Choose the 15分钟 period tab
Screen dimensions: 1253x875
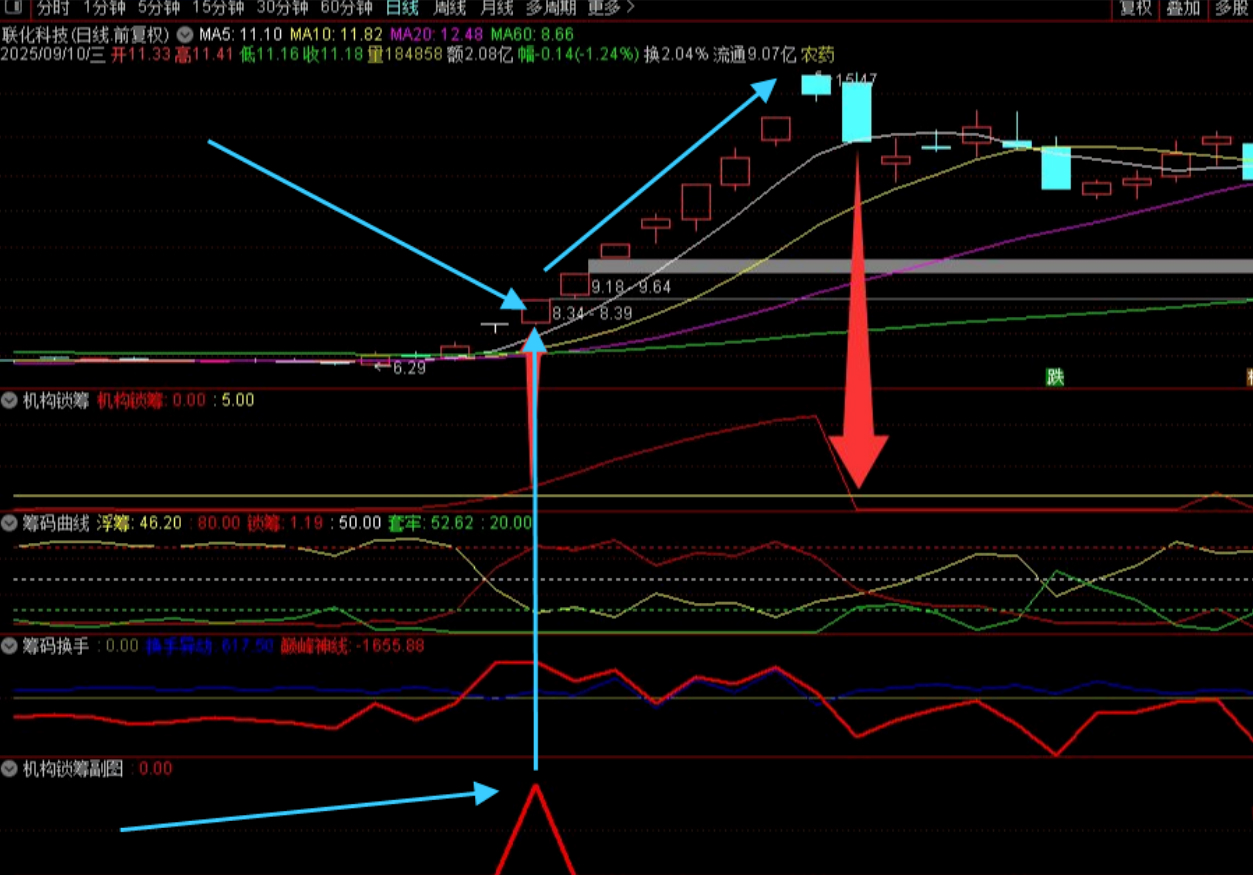click(x=218, y=9)
